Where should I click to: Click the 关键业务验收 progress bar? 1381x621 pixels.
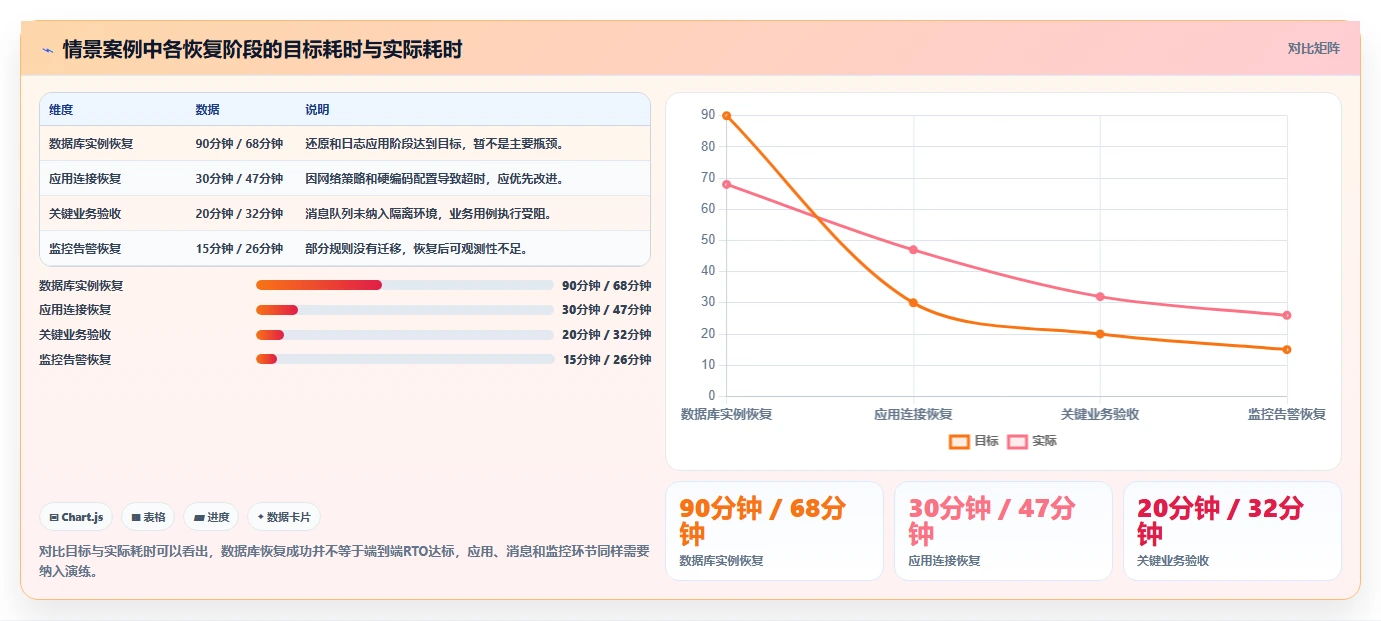click(x=405, y=335)
